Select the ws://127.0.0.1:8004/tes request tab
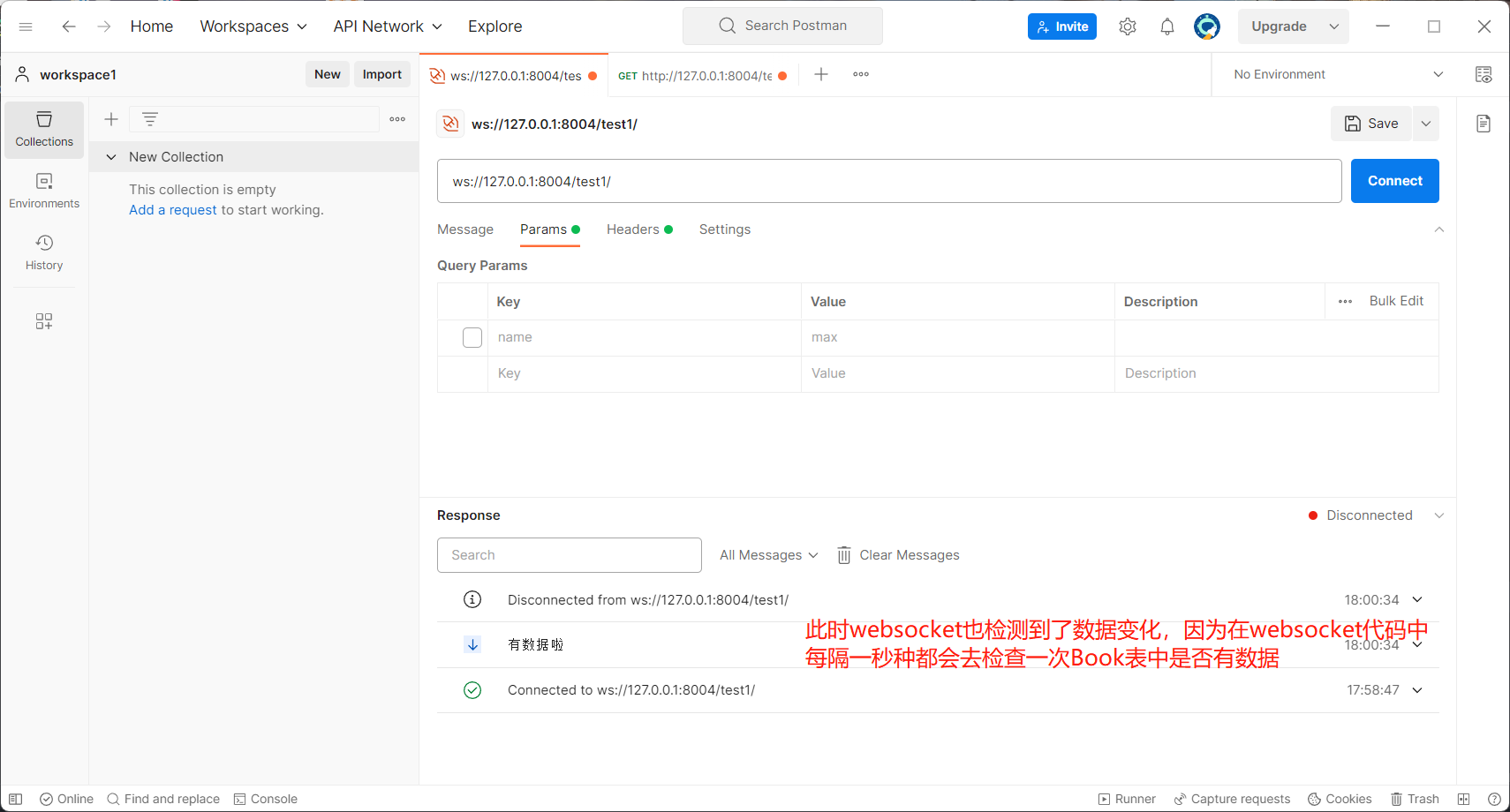This screenshot has height=812, width=1510. tap(514, 75)
